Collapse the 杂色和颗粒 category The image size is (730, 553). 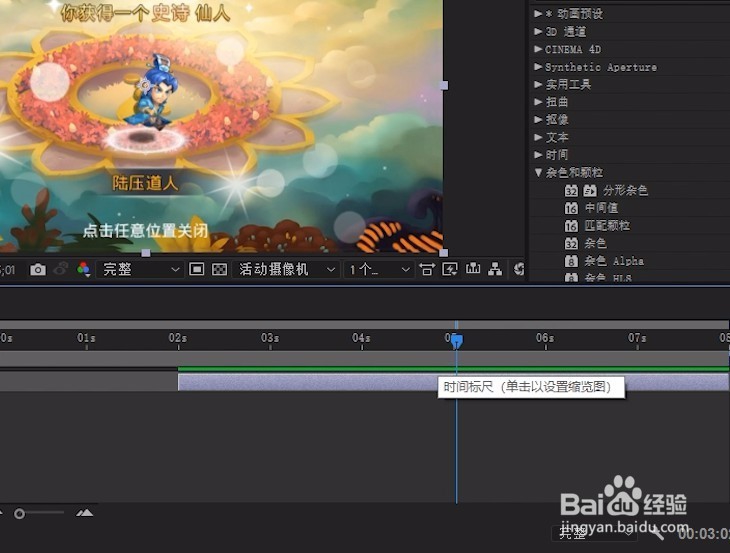(538, 173)
